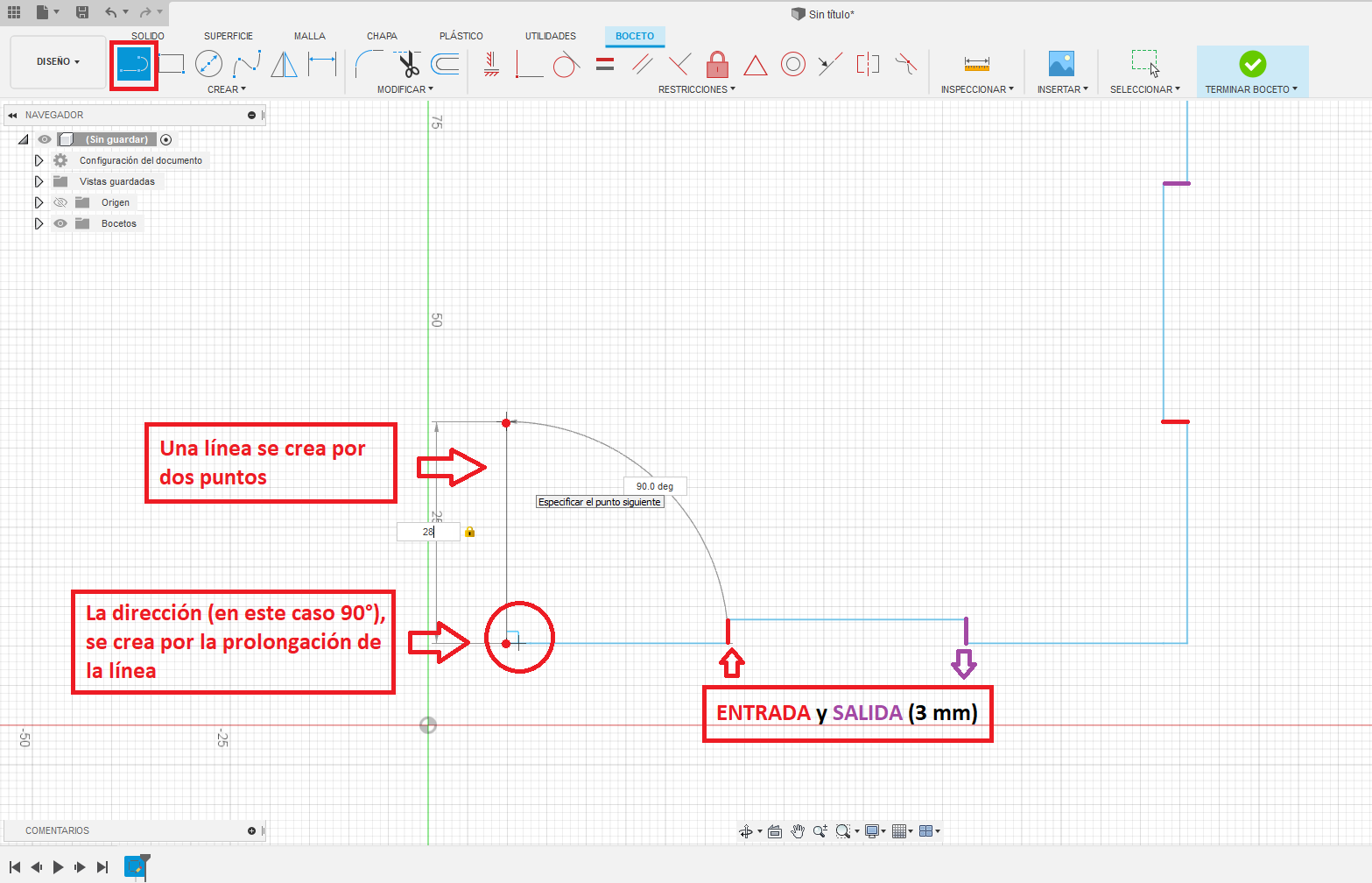The height and width of the screenshot is (883, 1372).
Task: Redo the last undone action
Action: click(x=145, y=12)
